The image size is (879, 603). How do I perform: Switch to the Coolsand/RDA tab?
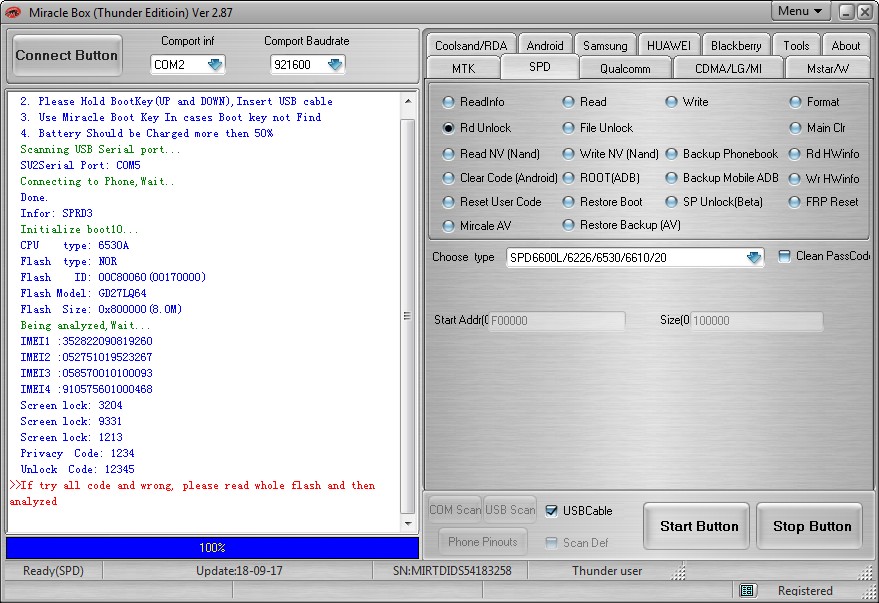click(x=470, y=45)
